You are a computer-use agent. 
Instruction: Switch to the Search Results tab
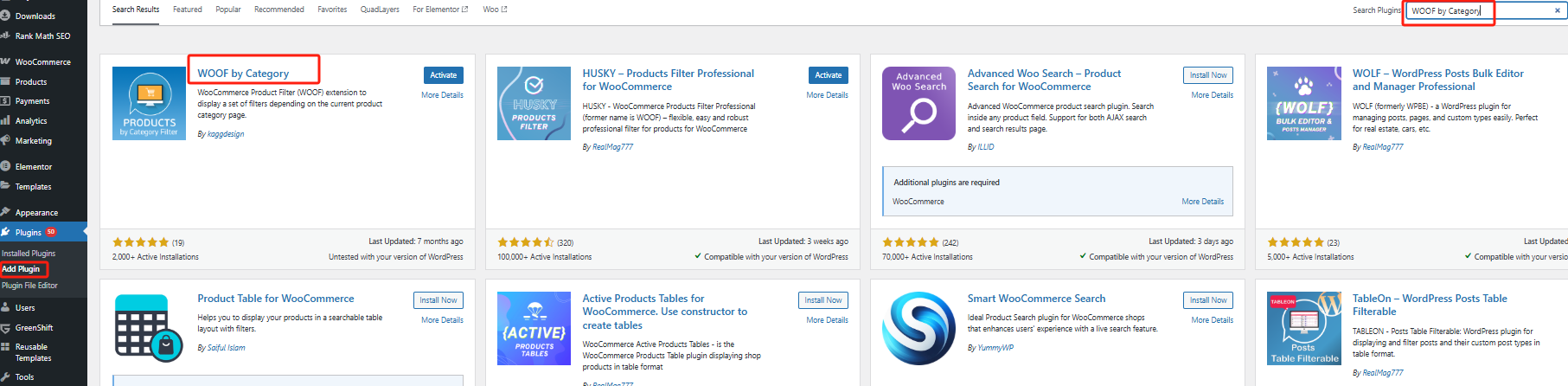136,10
